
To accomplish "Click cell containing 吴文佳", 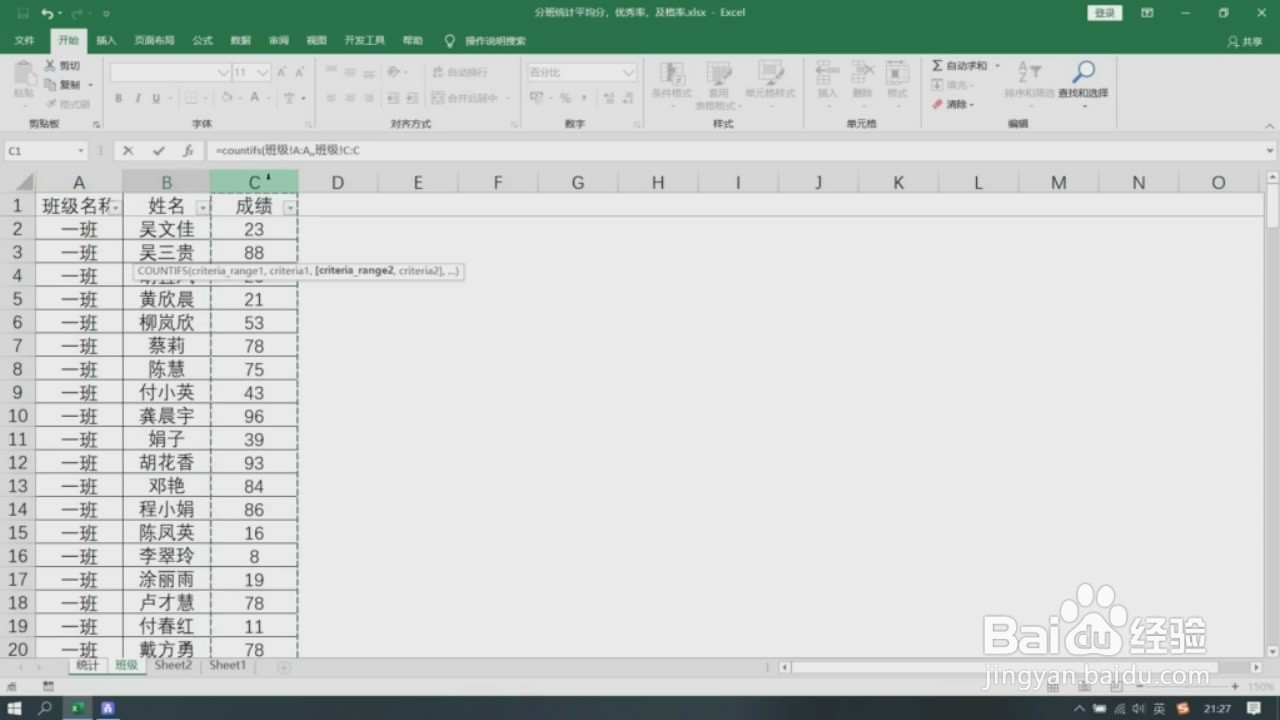I will [x=167, y=229].
